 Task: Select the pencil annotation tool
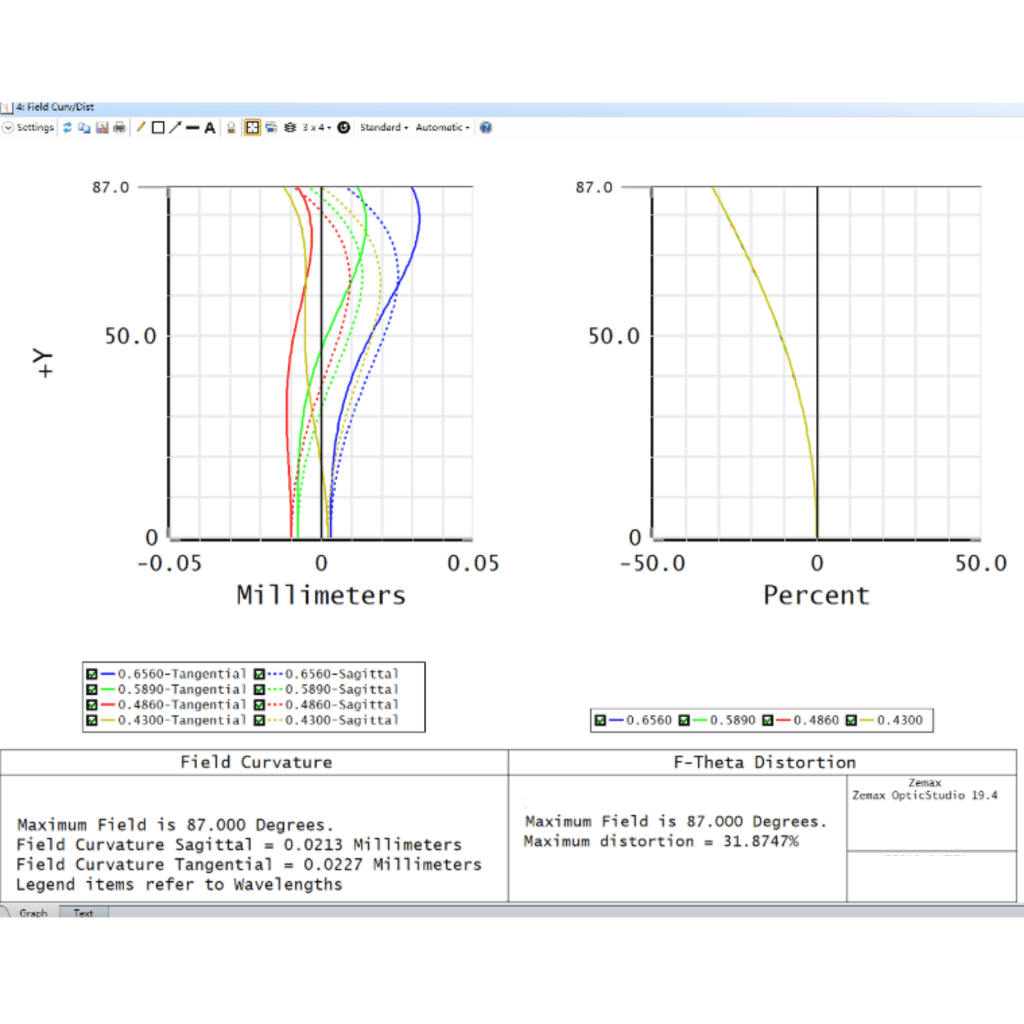click(141, 128)
